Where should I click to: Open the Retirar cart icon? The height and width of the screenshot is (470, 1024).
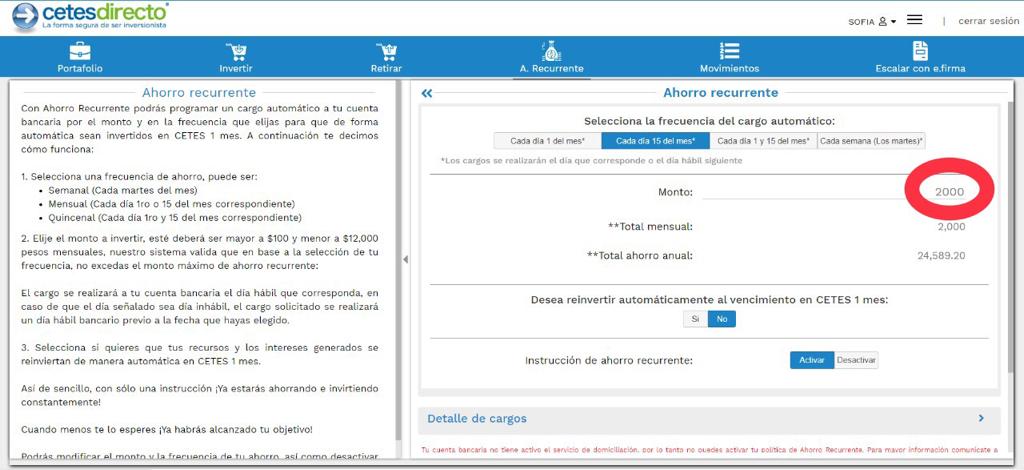387,52
